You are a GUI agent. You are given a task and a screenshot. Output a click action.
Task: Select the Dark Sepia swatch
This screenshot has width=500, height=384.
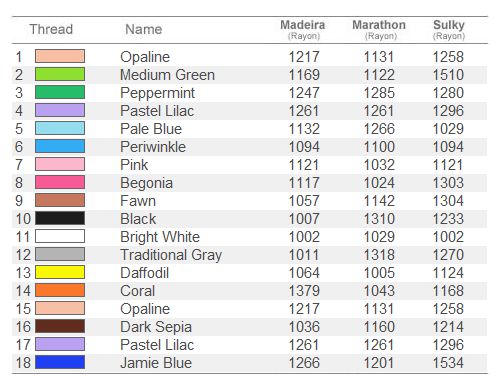coord(60,326)
